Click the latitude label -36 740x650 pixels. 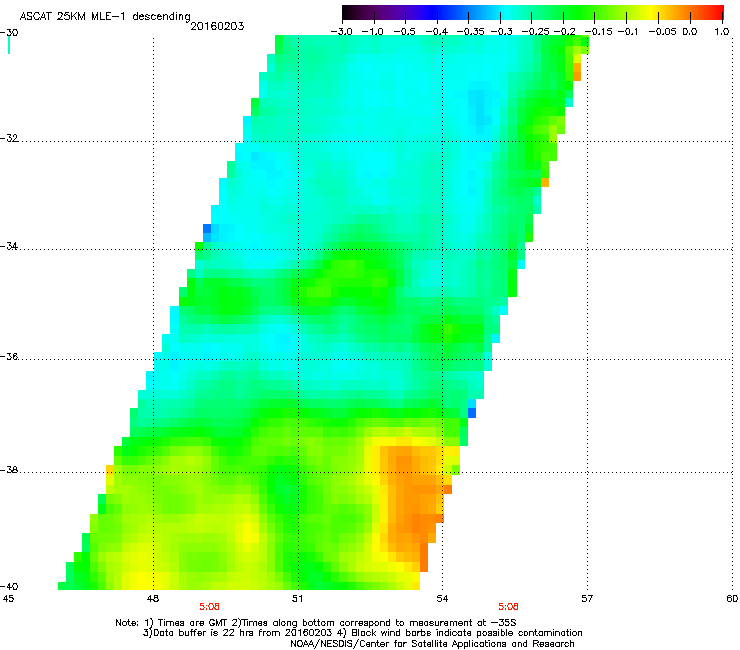tap(9, 356)
